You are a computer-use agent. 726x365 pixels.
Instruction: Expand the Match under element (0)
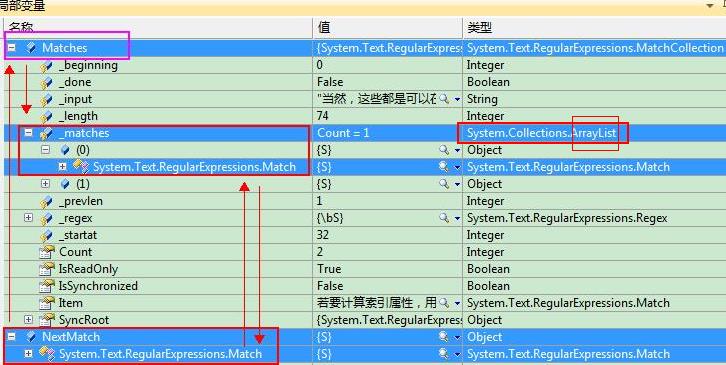pyautogui.click(x=63, y=167)
